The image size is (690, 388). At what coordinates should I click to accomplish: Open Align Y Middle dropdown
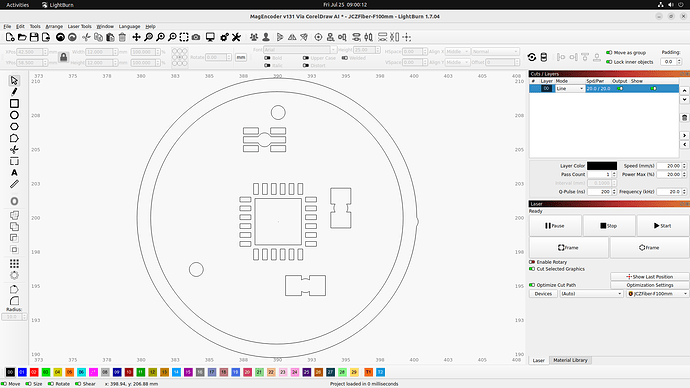point(457,62)
